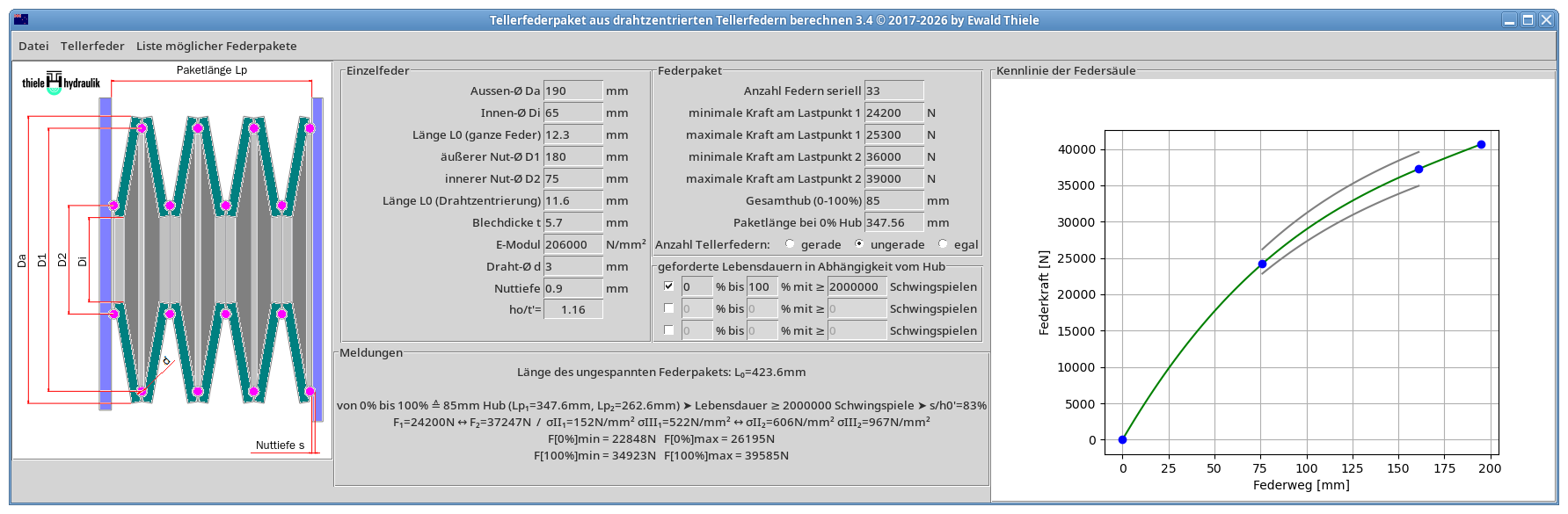Select the ungerade radio button
The width and height of the screenshot is (1568, 514).
[x=859, y=244]
